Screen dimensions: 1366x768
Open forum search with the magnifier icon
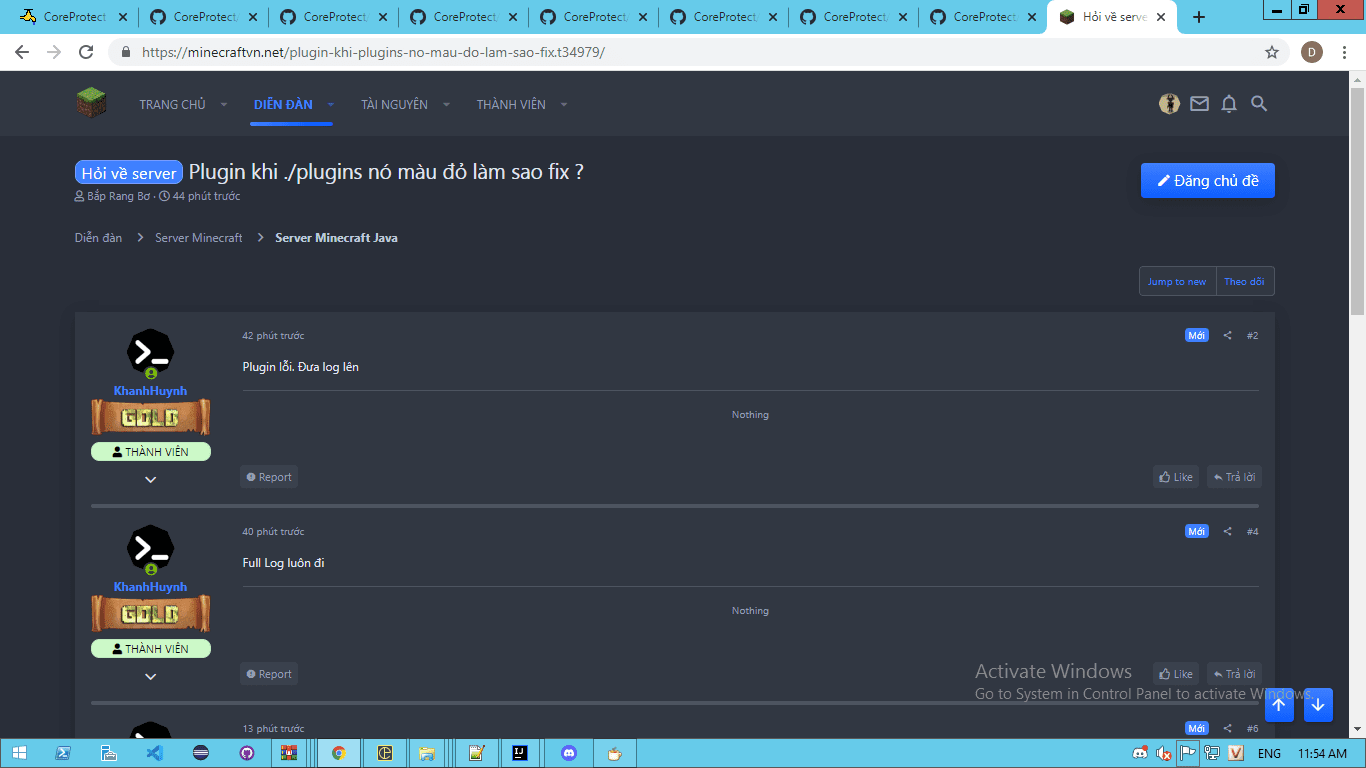click(x=1259, y=103)
